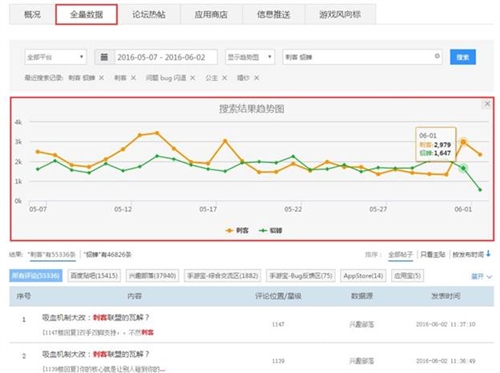Close the search trend chart panel
Image resolution: width=500 pixels, height=373 pixels.
487,104
